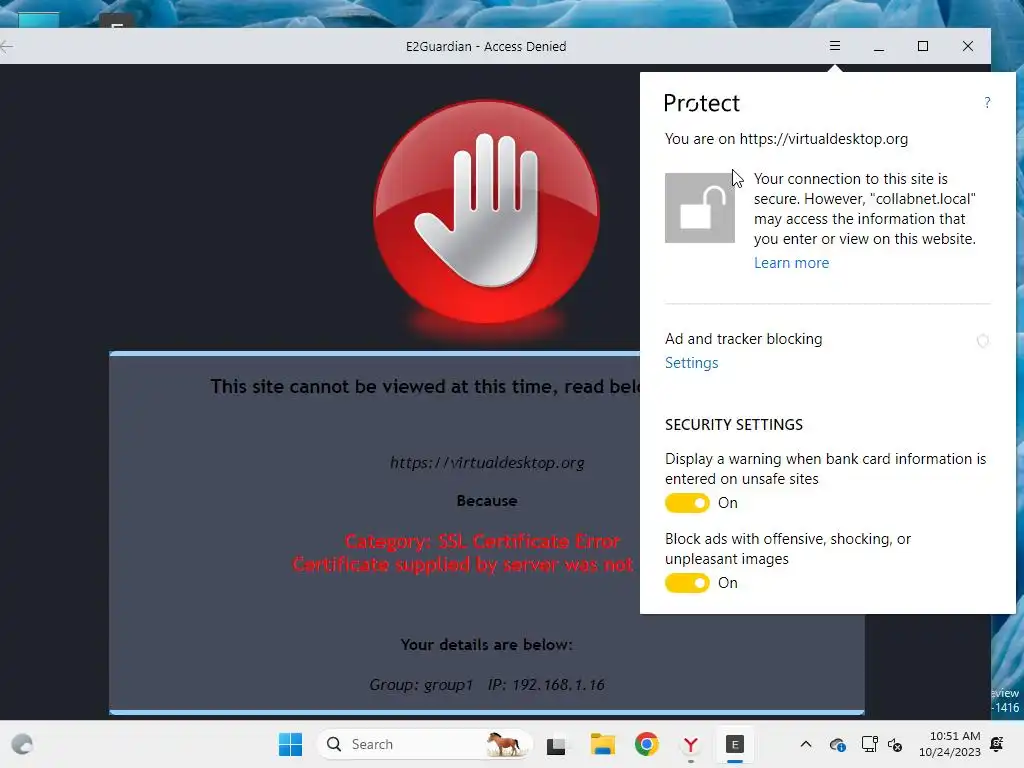The width and height of the screenshot is (1024, 768).
Task: Open the Learn more link
Action: [791, 263]
